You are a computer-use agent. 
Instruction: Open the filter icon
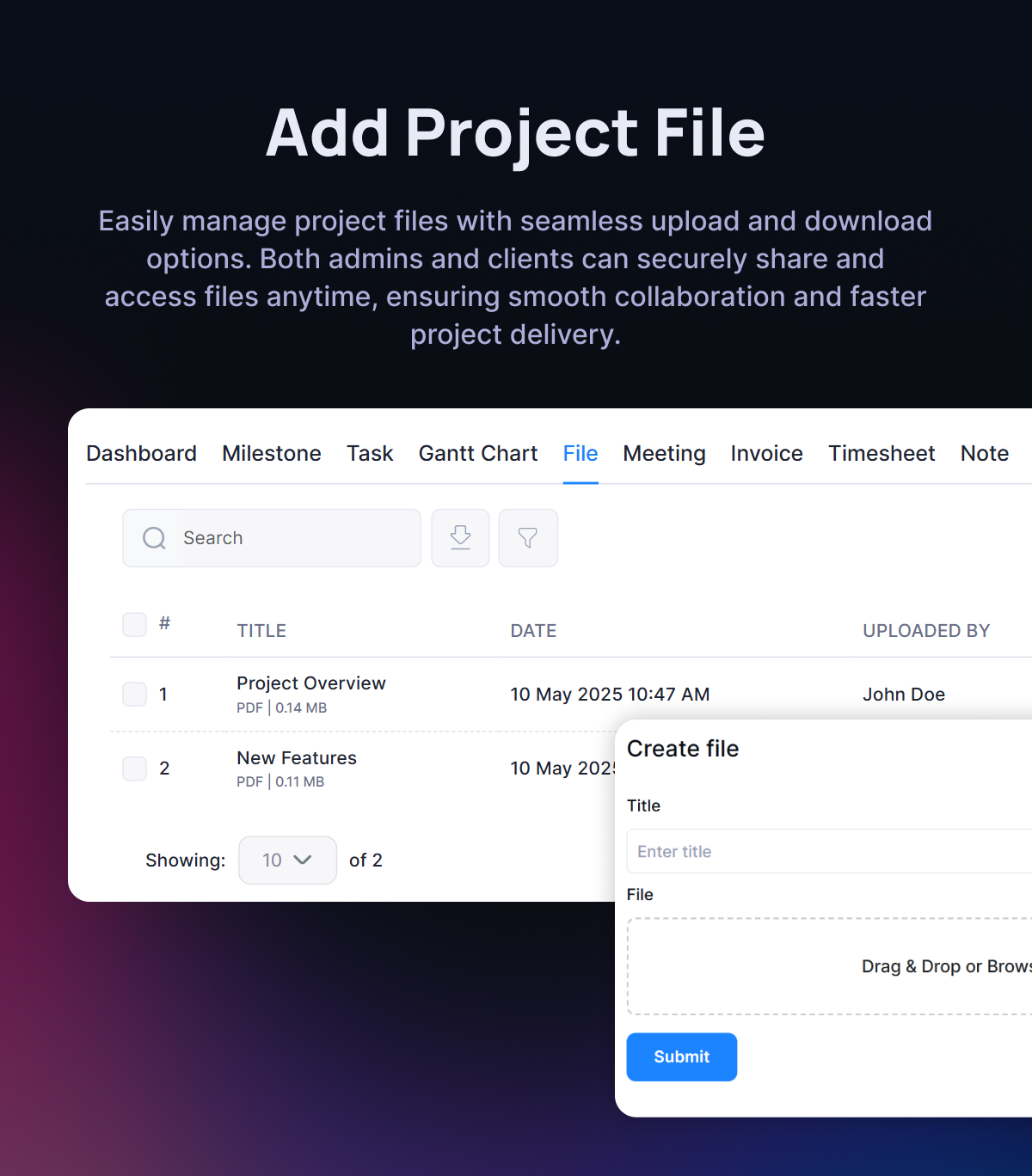[x=527, y=538]
